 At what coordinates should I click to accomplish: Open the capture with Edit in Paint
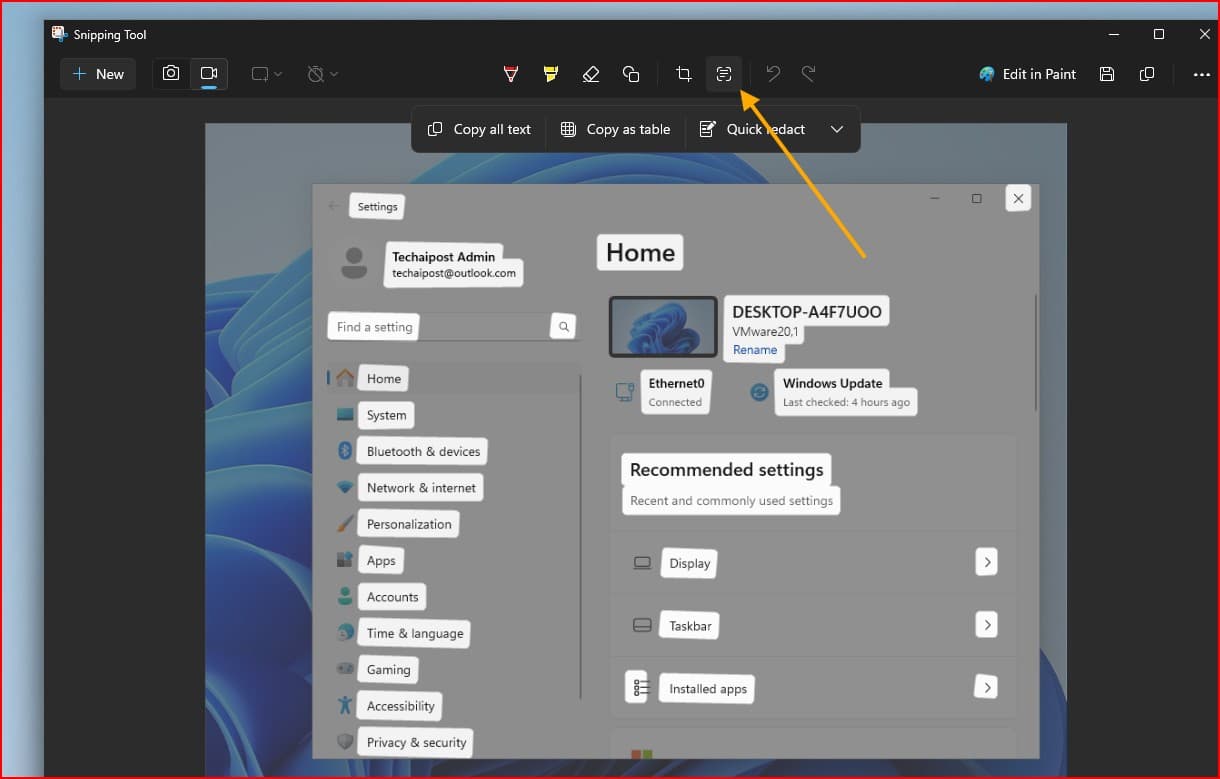point(1028,74)
